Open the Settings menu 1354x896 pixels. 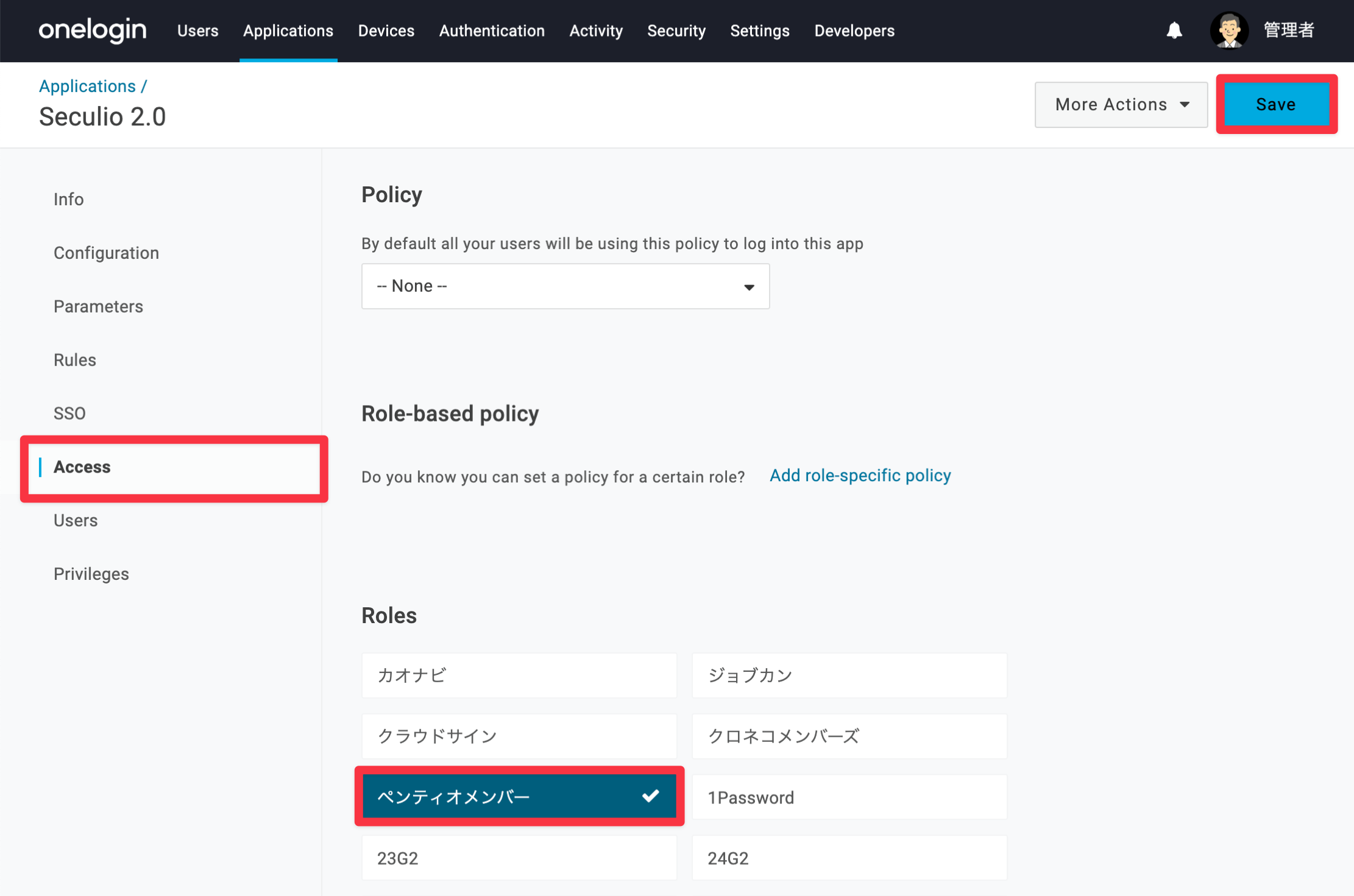coord(760,31)
